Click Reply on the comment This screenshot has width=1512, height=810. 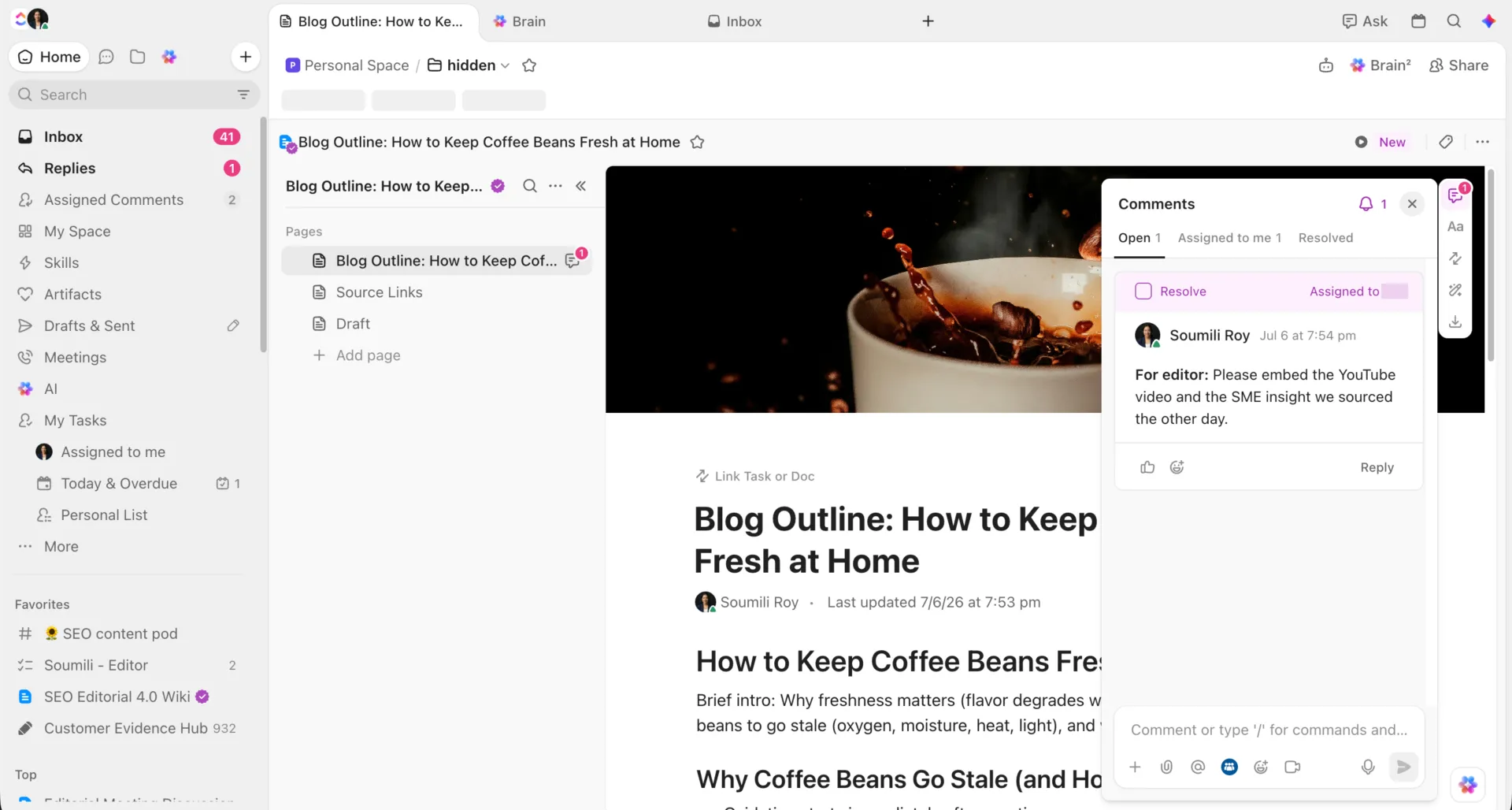tap(1377, 467)
